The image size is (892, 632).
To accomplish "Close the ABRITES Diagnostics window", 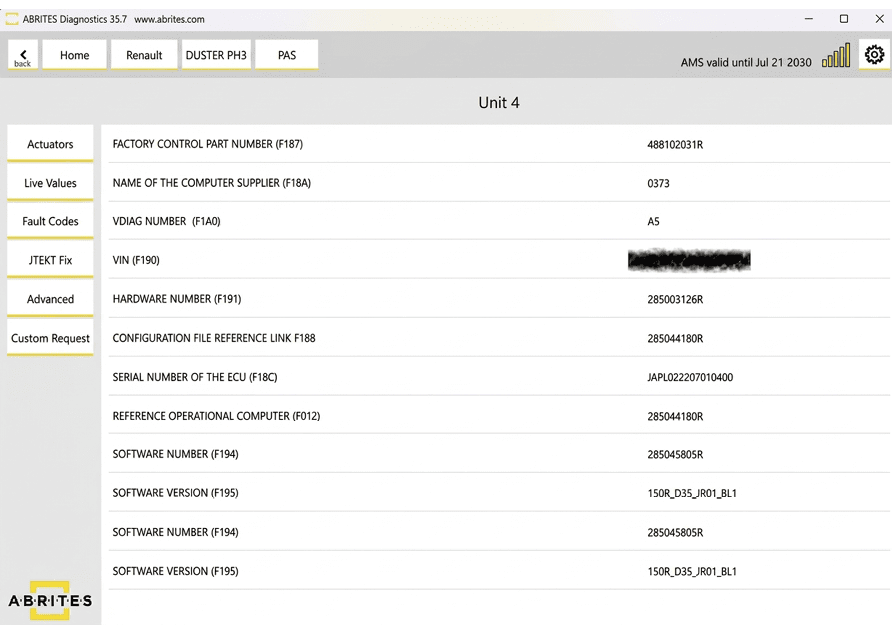I will [x=879, y=19].
